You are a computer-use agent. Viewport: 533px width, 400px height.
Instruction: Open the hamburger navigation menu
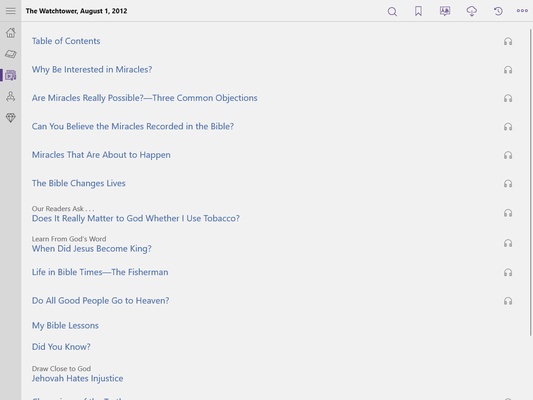coord(11,11)
